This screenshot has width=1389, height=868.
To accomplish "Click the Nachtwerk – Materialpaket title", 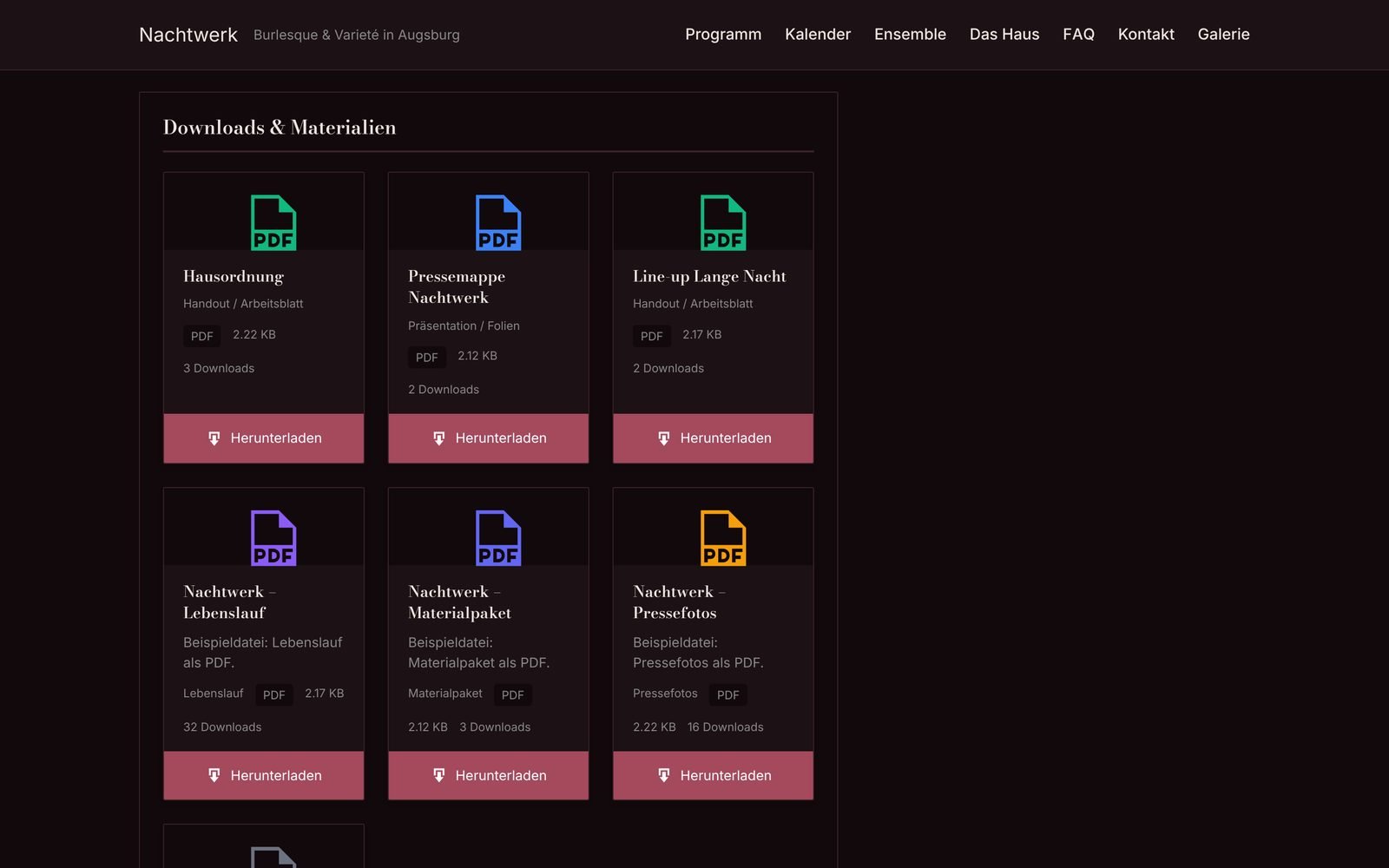I will [460, 602].
